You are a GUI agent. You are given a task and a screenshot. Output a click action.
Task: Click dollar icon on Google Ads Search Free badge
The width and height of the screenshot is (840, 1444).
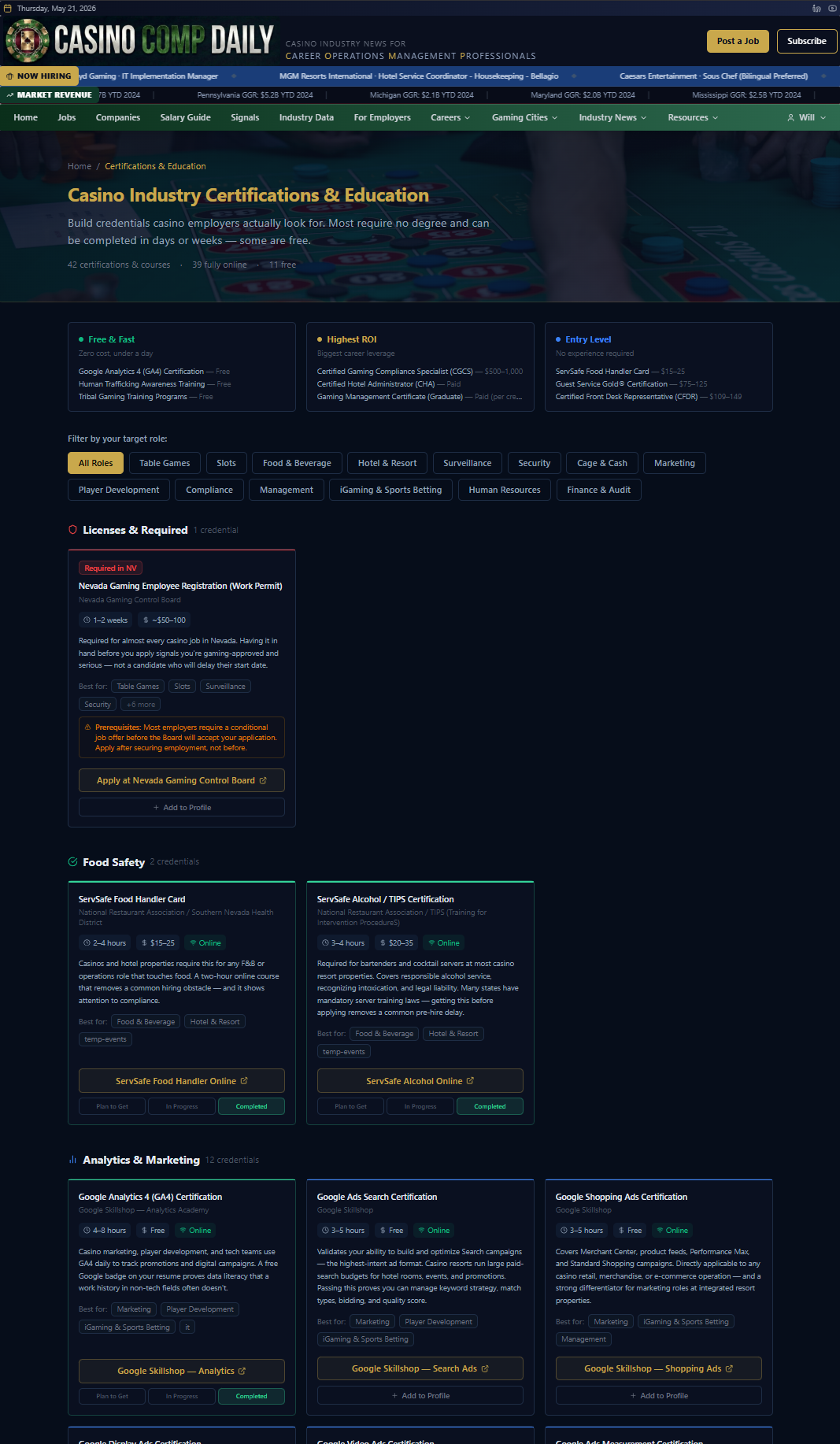tap(383, 1231)
